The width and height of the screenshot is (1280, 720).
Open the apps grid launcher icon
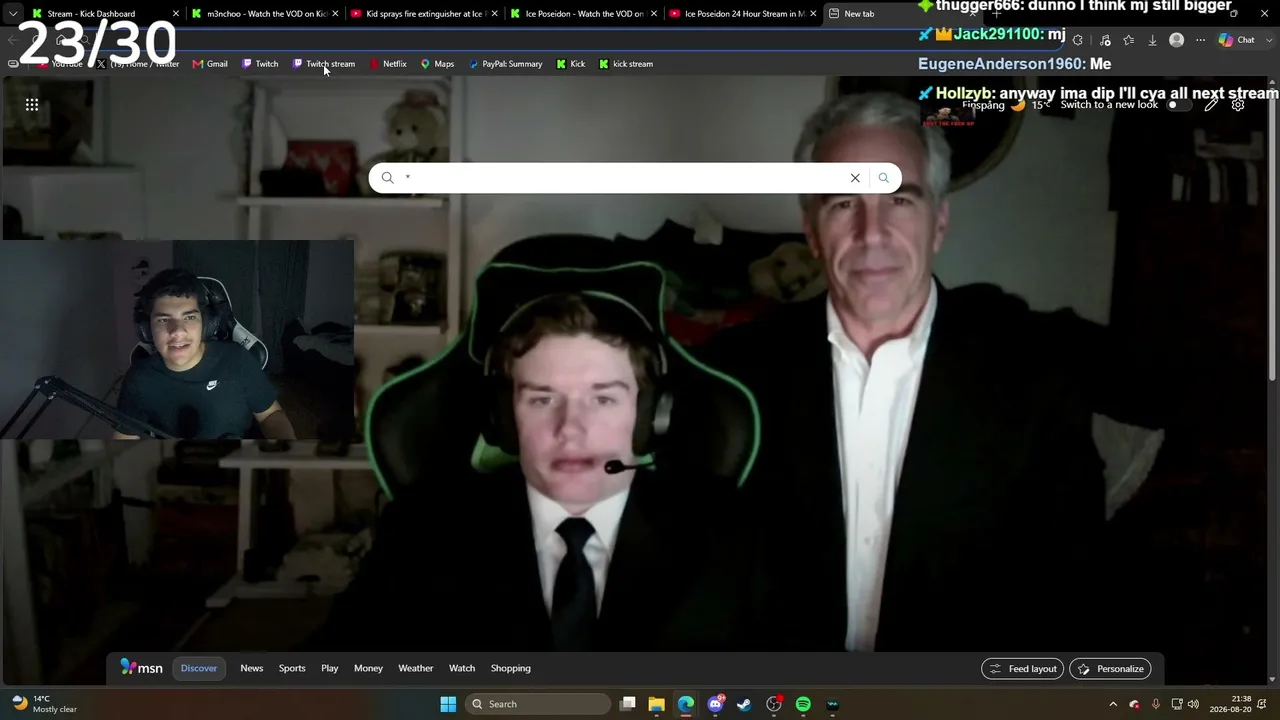[x=32, y=104]
